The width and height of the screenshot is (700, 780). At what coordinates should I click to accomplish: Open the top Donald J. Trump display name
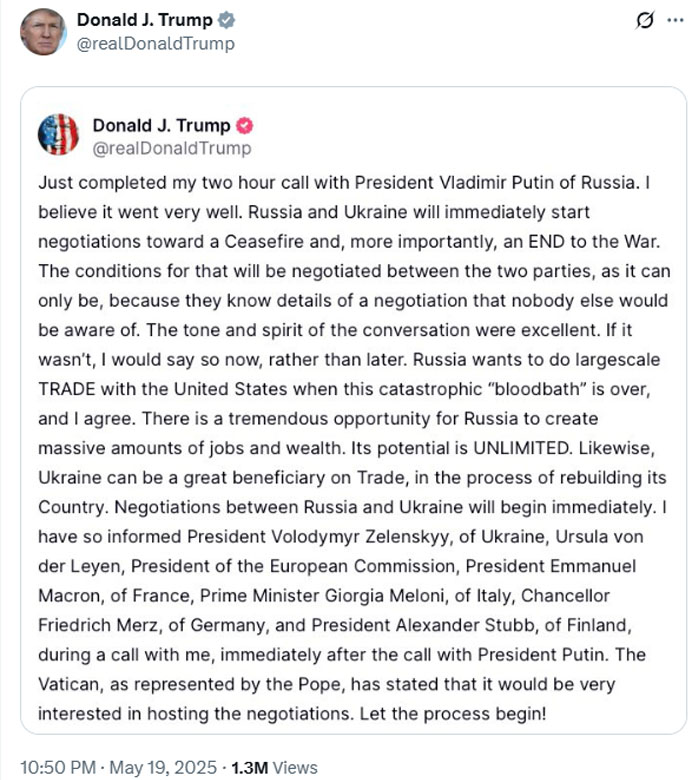tap(144, 20)
